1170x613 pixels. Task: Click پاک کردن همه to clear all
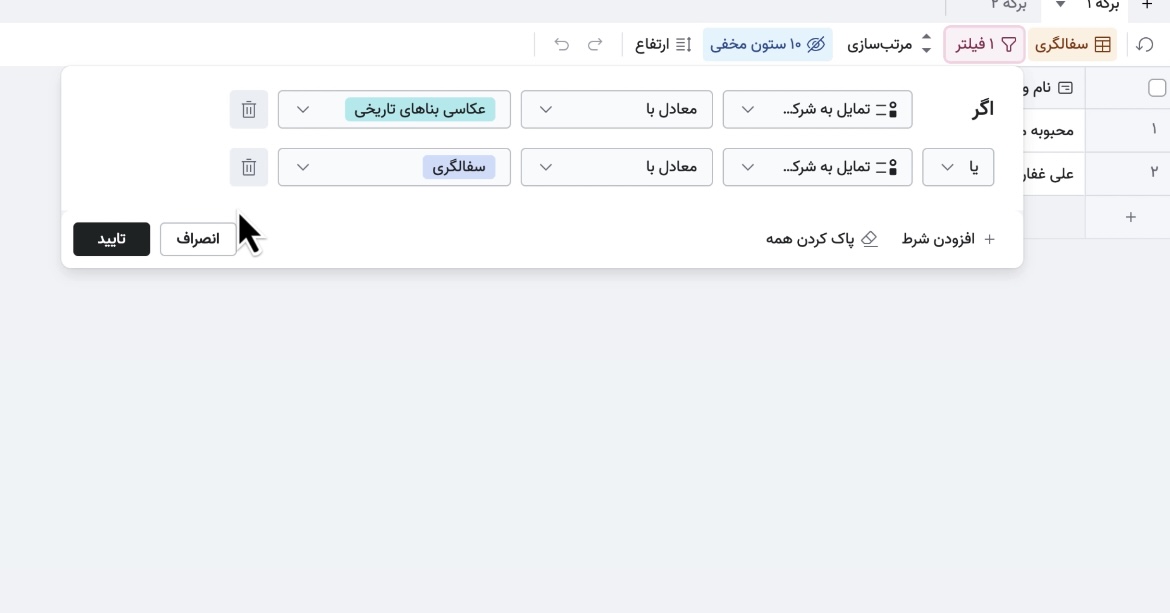(x=821, y=239)
